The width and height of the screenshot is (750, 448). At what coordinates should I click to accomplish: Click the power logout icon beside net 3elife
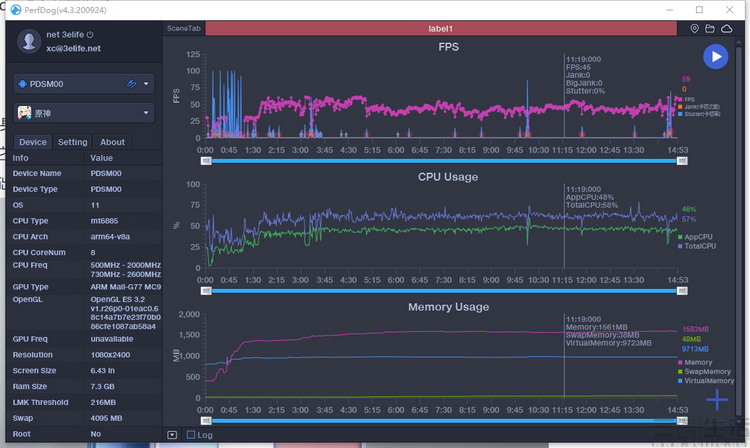[x=90, y=35]
